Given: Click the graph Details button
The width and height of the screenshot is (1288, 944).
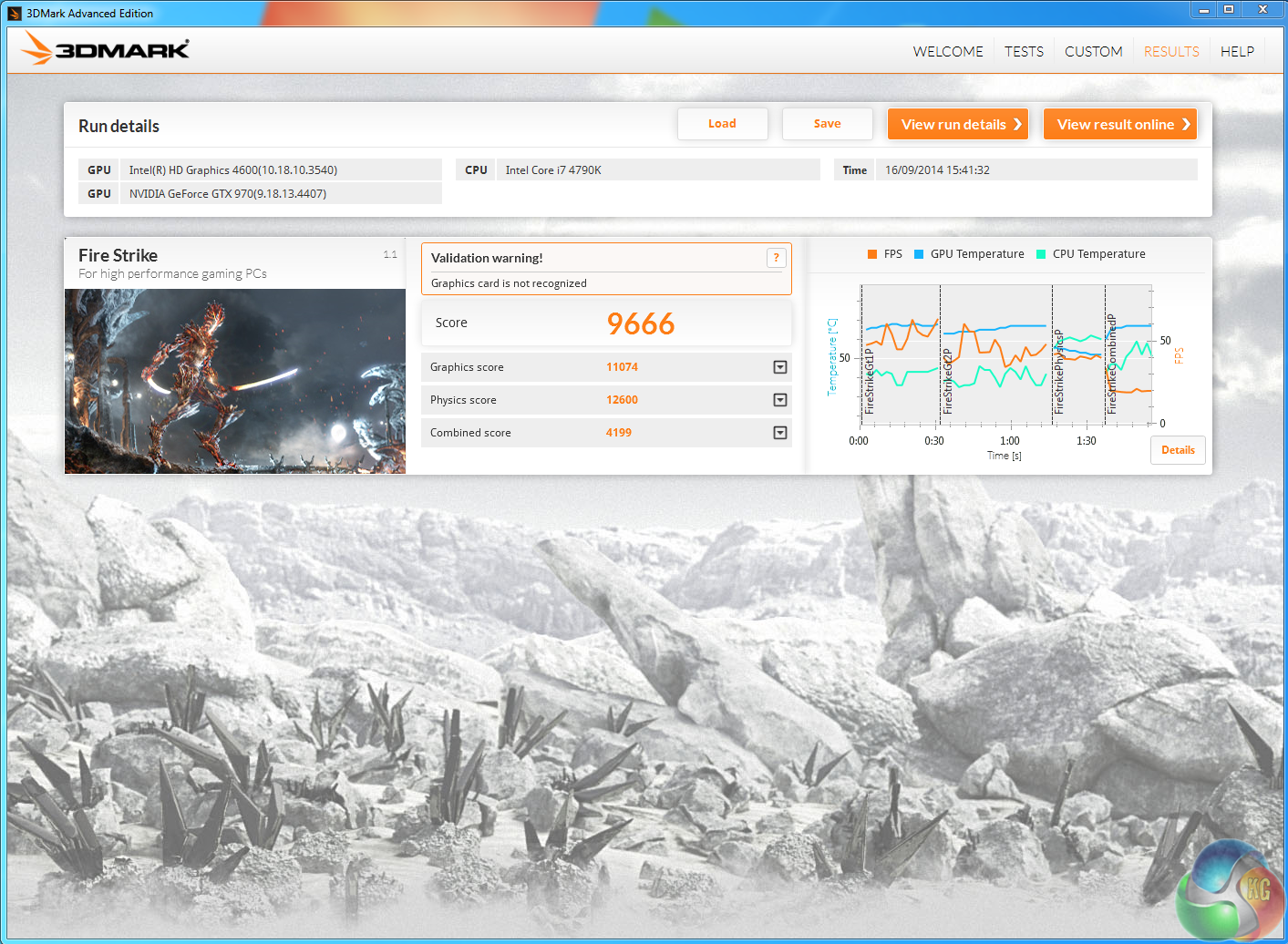Looking at the screenshot, I should point(1178,450).
